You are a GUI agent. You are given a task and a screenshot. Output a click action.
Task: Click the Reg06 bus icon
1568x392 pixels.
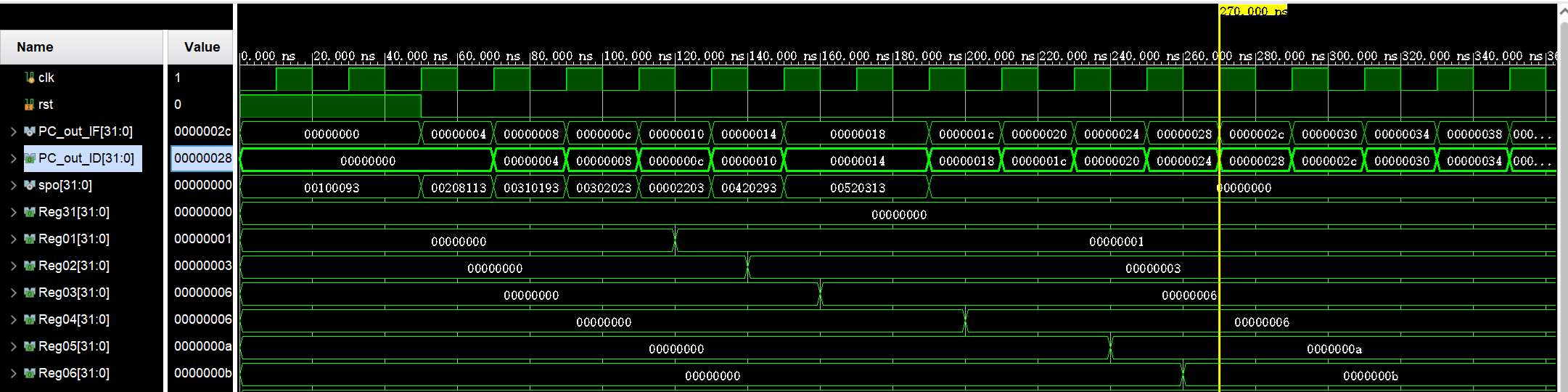click(30, 373)
